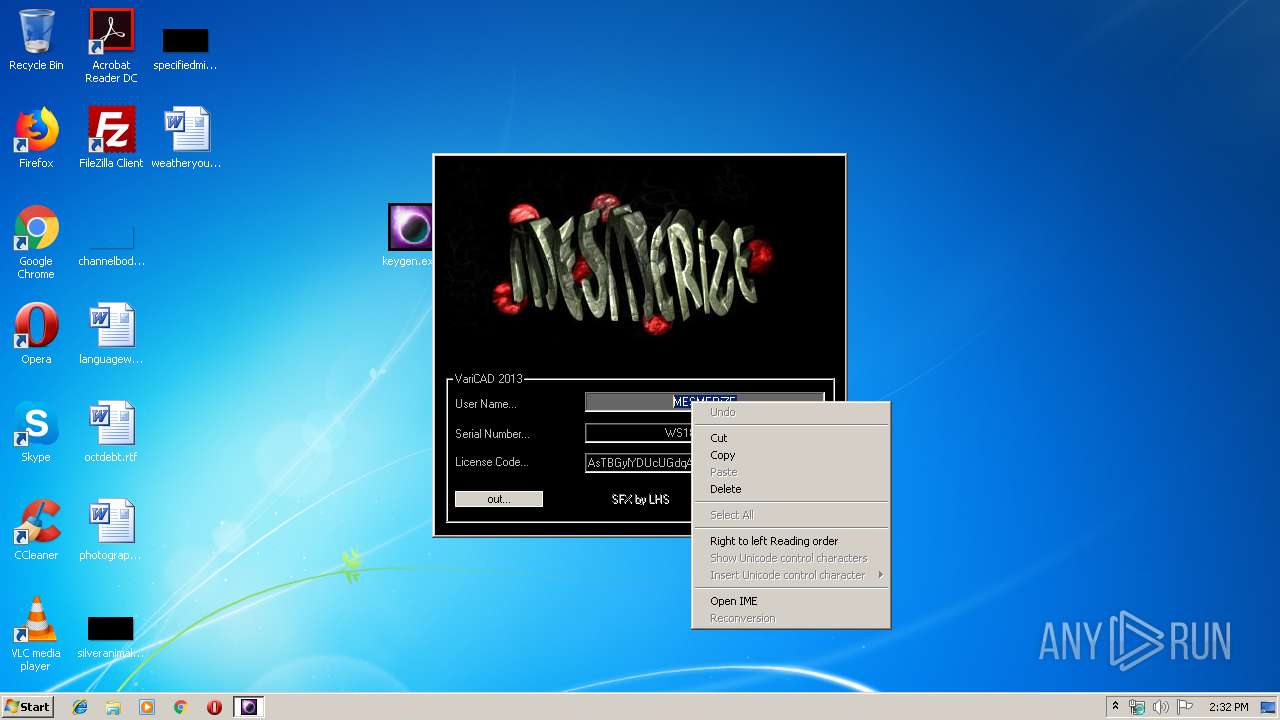Select the photograp Word document icon
The image size is (1280, 720).
(111, 530)
